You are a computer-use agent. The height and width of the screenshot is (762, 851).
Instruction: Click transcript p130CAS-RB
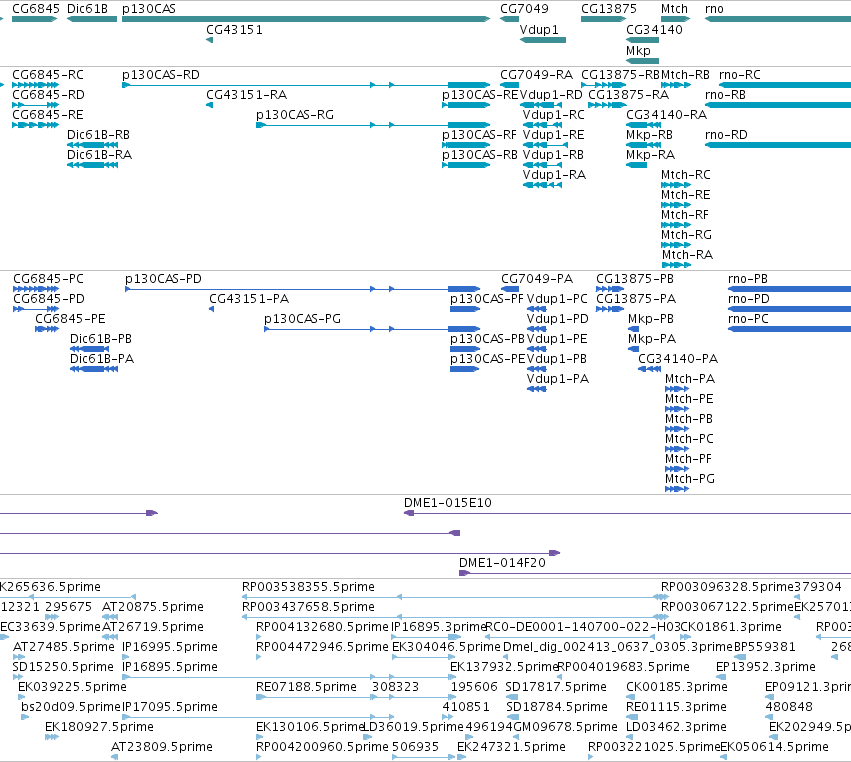(480, 155)
